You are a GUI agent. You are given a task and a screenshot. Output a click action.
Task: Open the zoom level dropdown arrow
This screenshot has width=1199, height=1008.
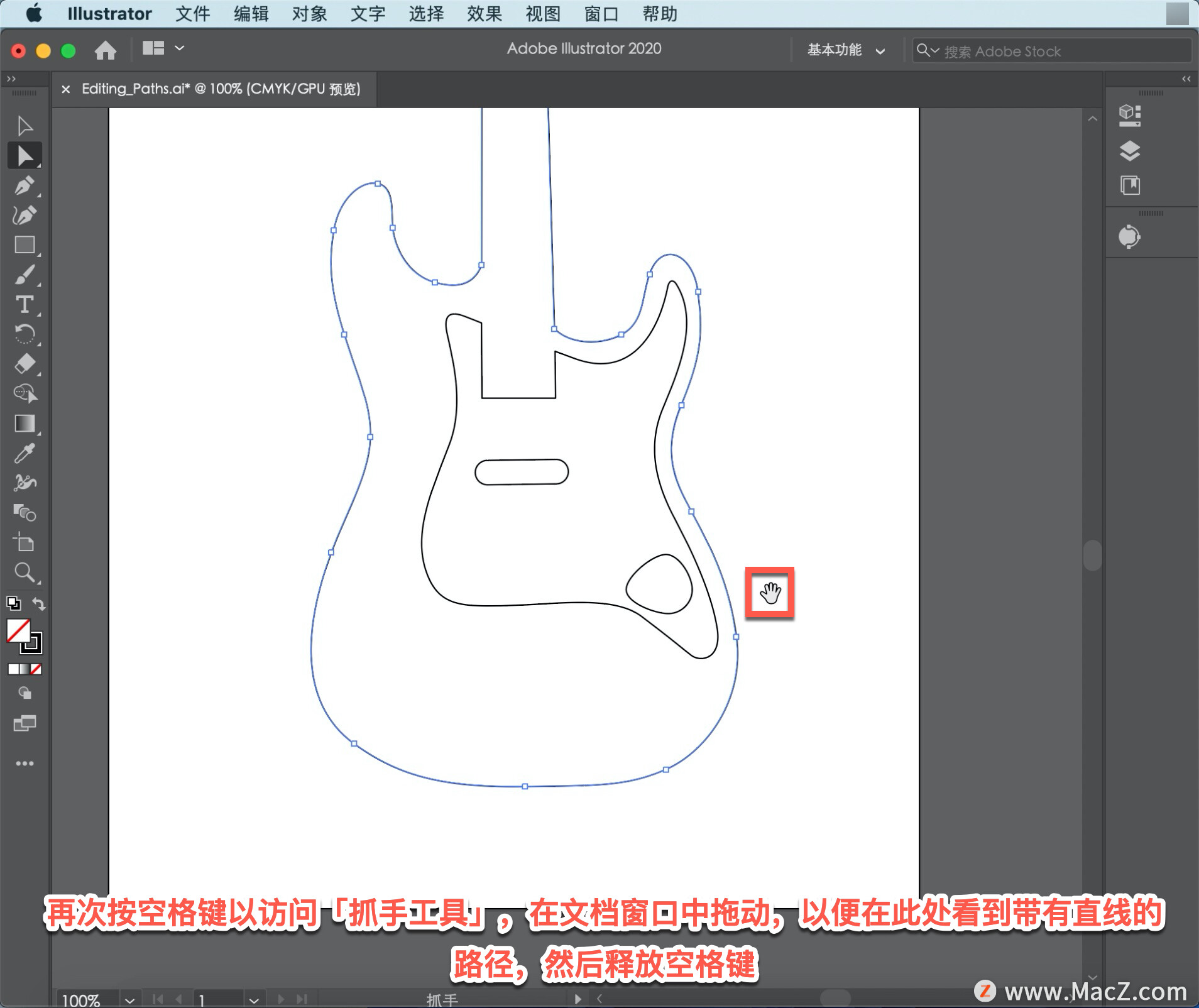(129, 999)
